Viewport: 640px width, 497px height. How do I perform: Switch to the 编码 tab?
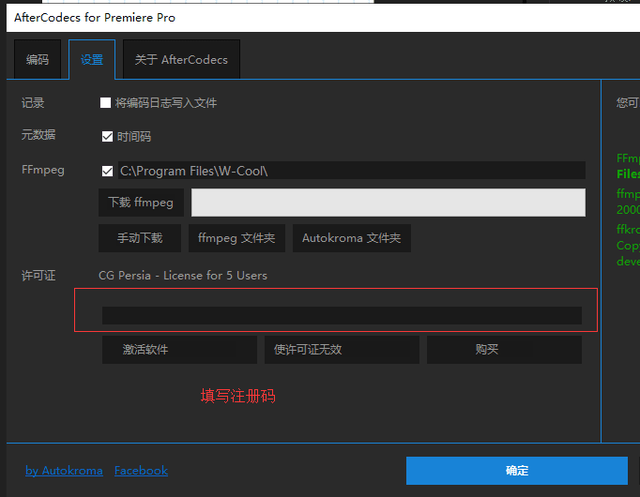tap(37, 59)
